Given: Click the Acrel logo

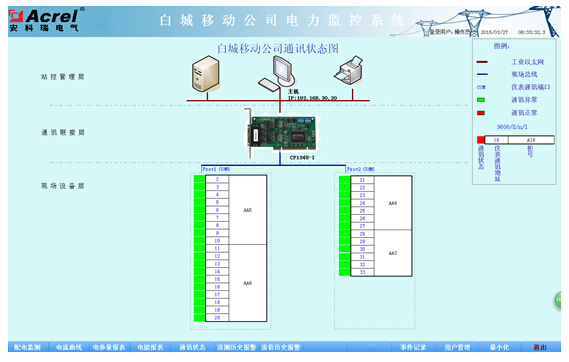Looking at the screenshot, I should pos(46,20).
